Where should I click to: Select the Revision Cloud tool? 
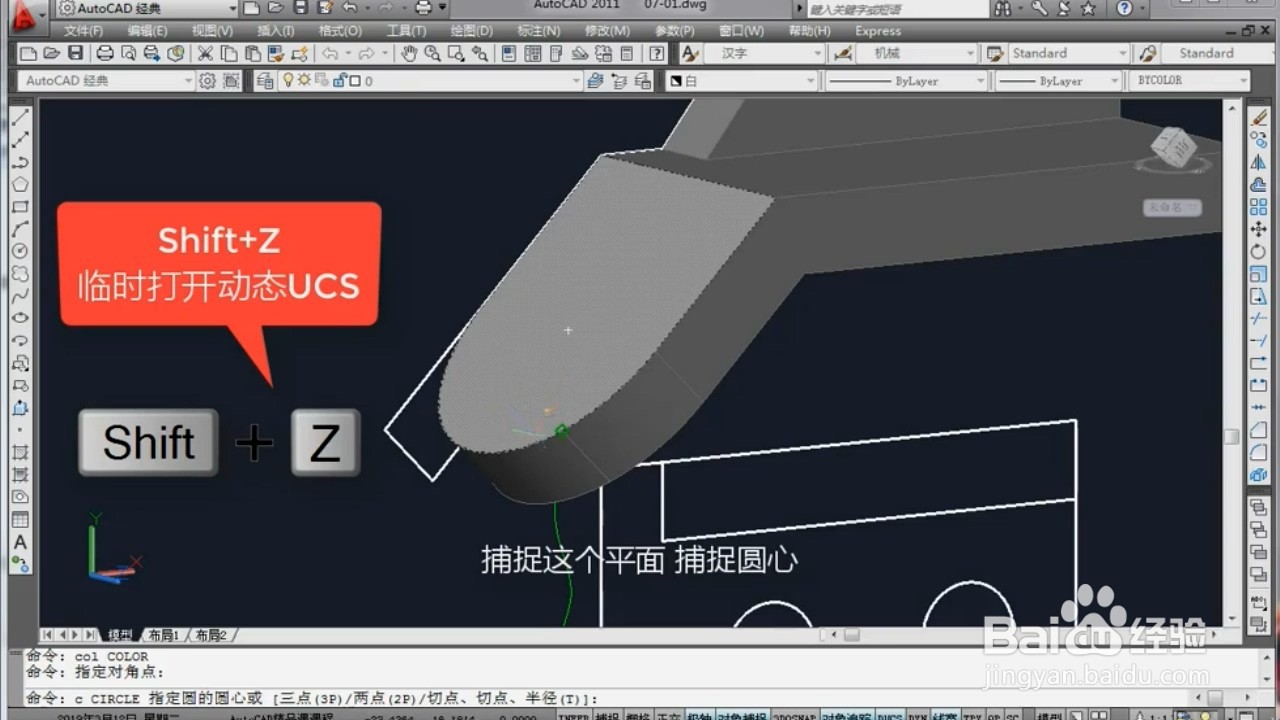20,274
